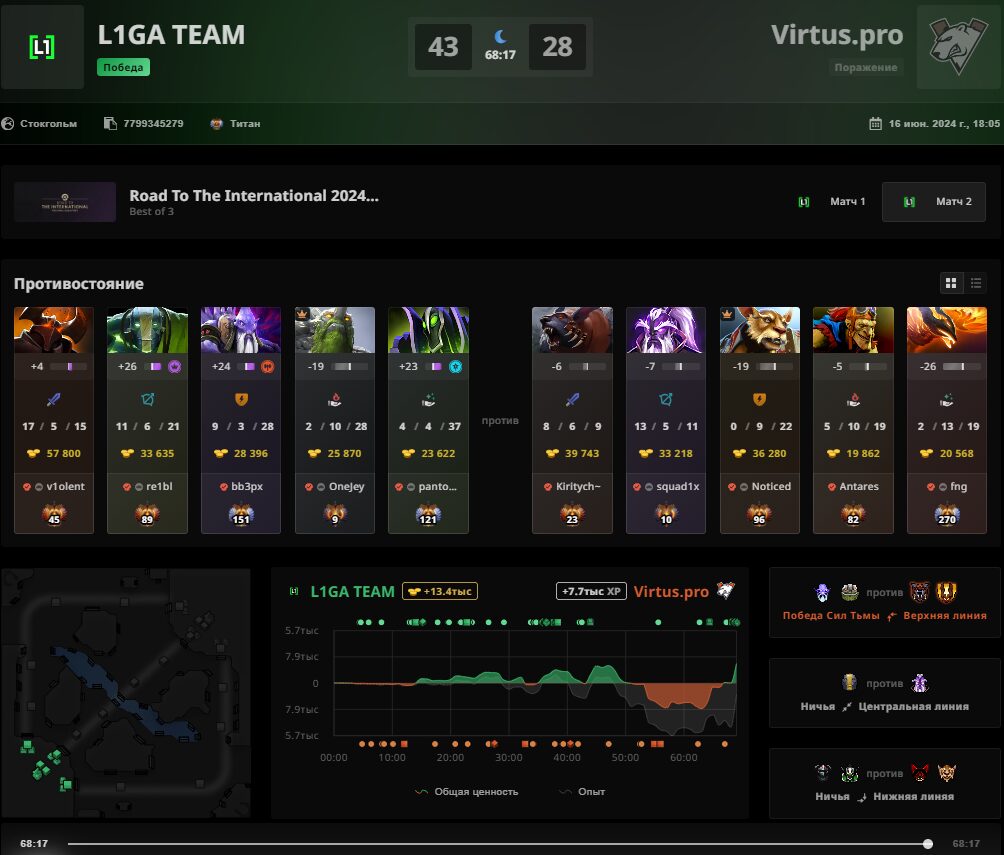The image size is (1004, 855).
Task: Click the Стокгольм globe icon
Action: 8,123
